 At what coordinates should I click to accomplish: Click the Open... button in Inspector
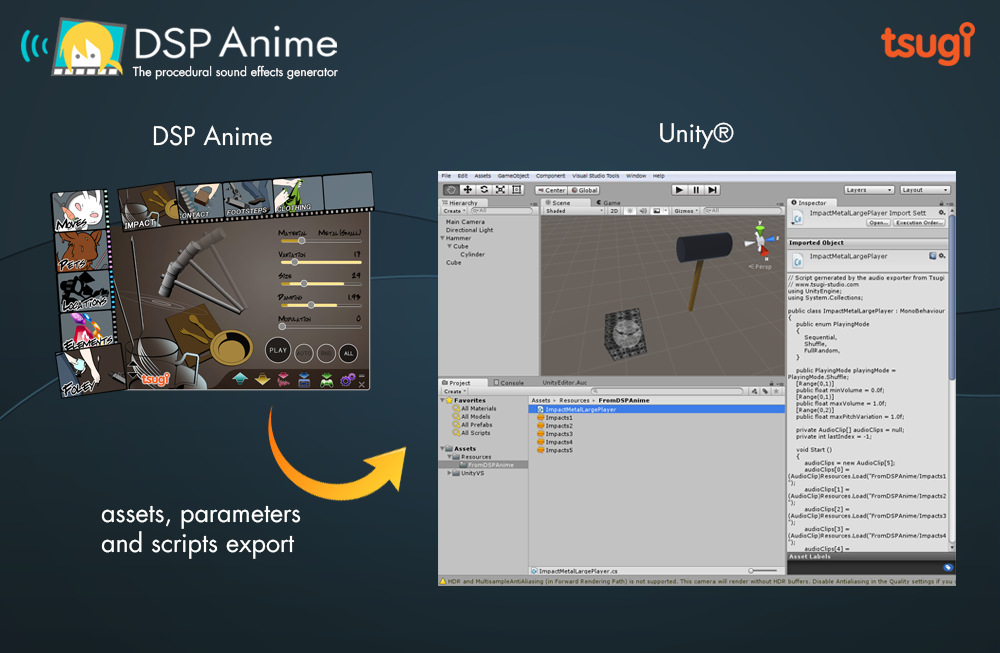coord(878,223)
